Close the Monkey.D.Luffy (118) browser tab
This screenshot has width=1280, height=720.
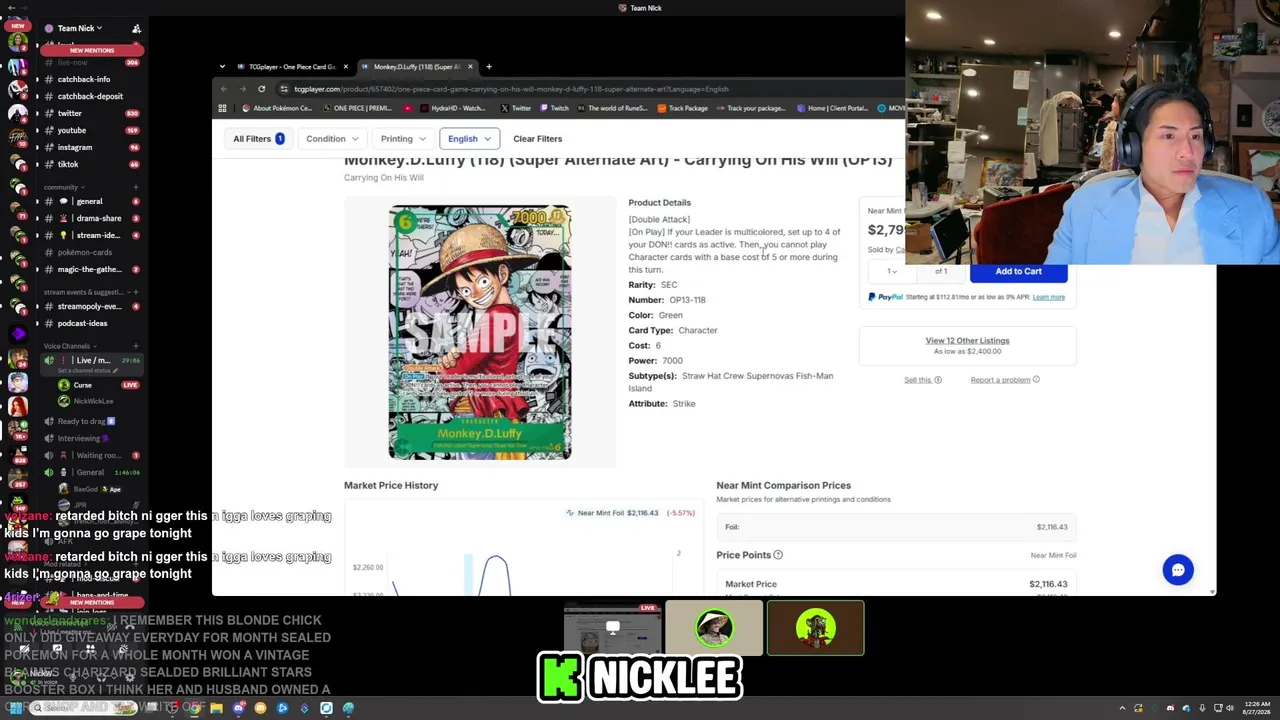point(470,67)
